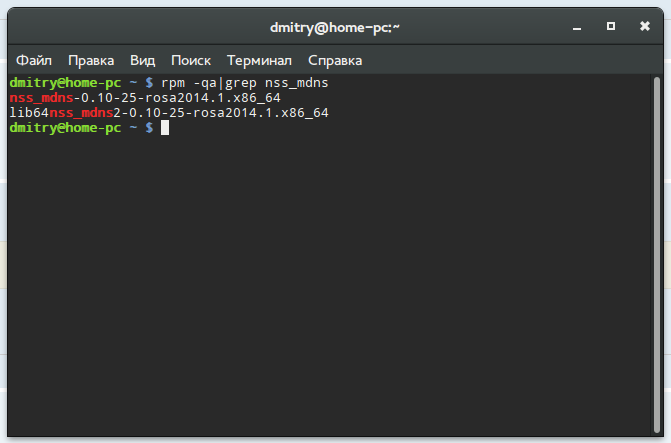Open the Терминал menu
This screenshot has width=671, height=443.
point(259,60)
